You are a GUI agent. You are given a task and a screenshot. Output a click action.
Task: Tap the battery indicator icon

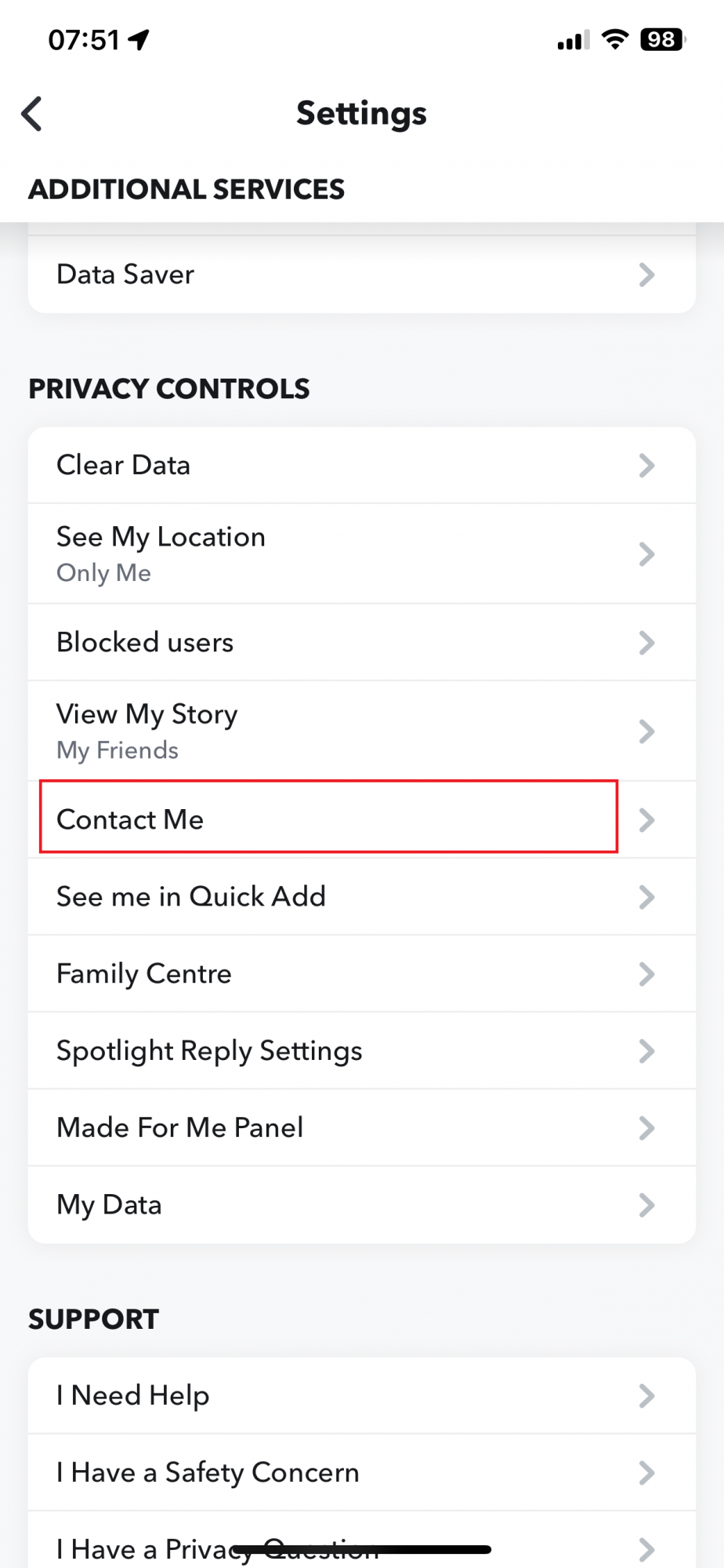click(x=662, y=39)
